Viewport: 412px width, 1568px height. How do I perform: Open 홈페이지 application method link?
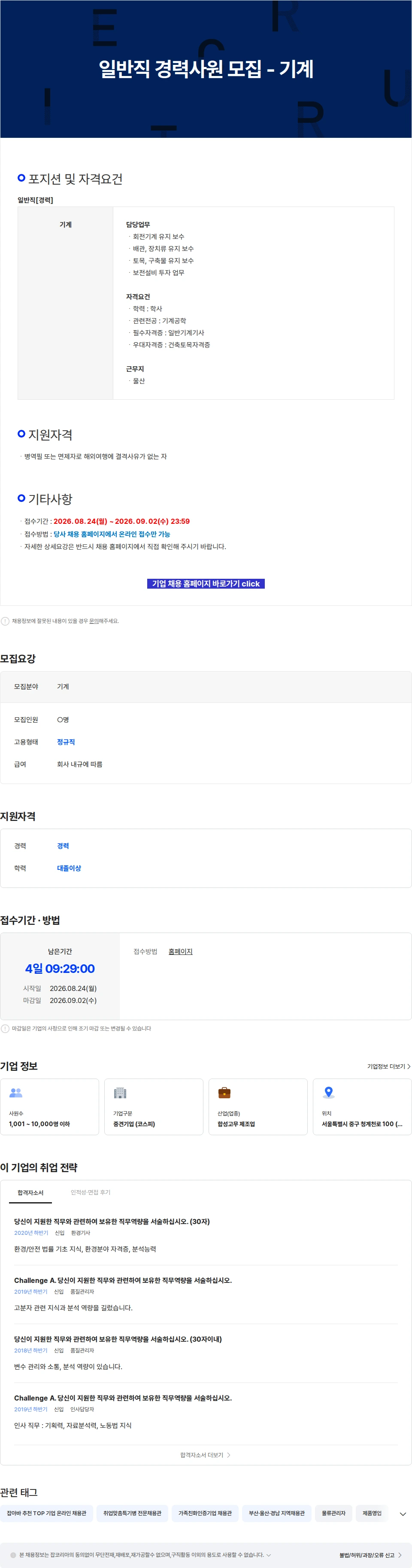180,951
